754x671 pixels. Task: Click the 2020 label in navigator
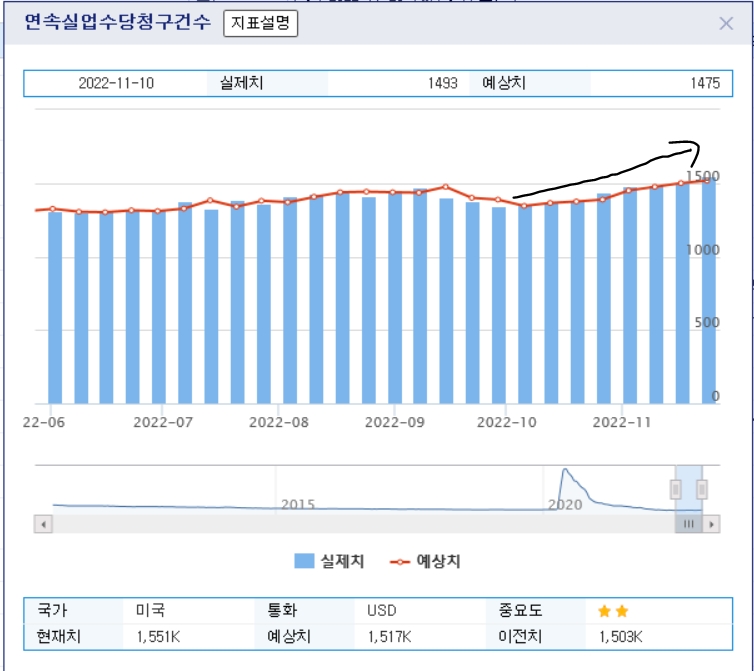[x=565, y=505]
